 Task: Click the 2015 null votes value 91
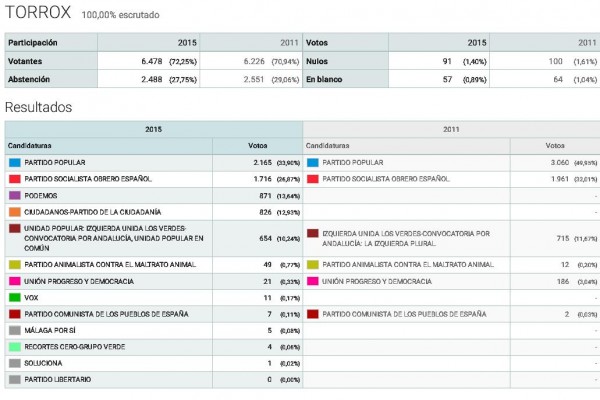(x=447, y=61)
